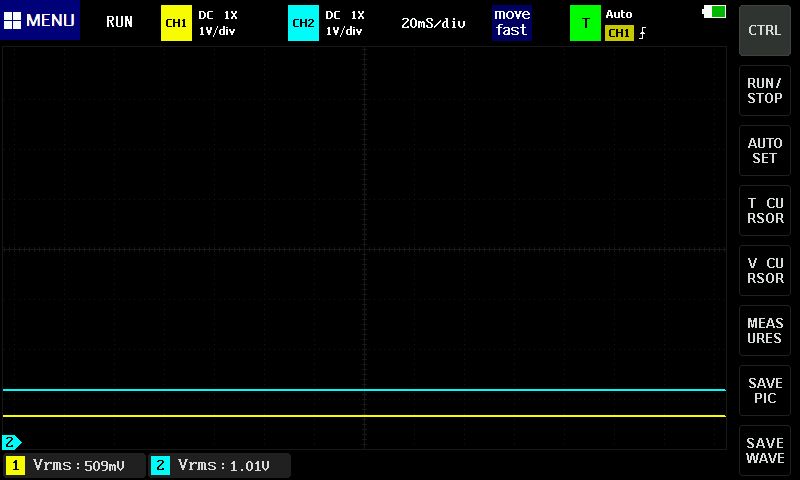
Task: Click the yellow CH1 channel badge
Action: click(175, 22)
